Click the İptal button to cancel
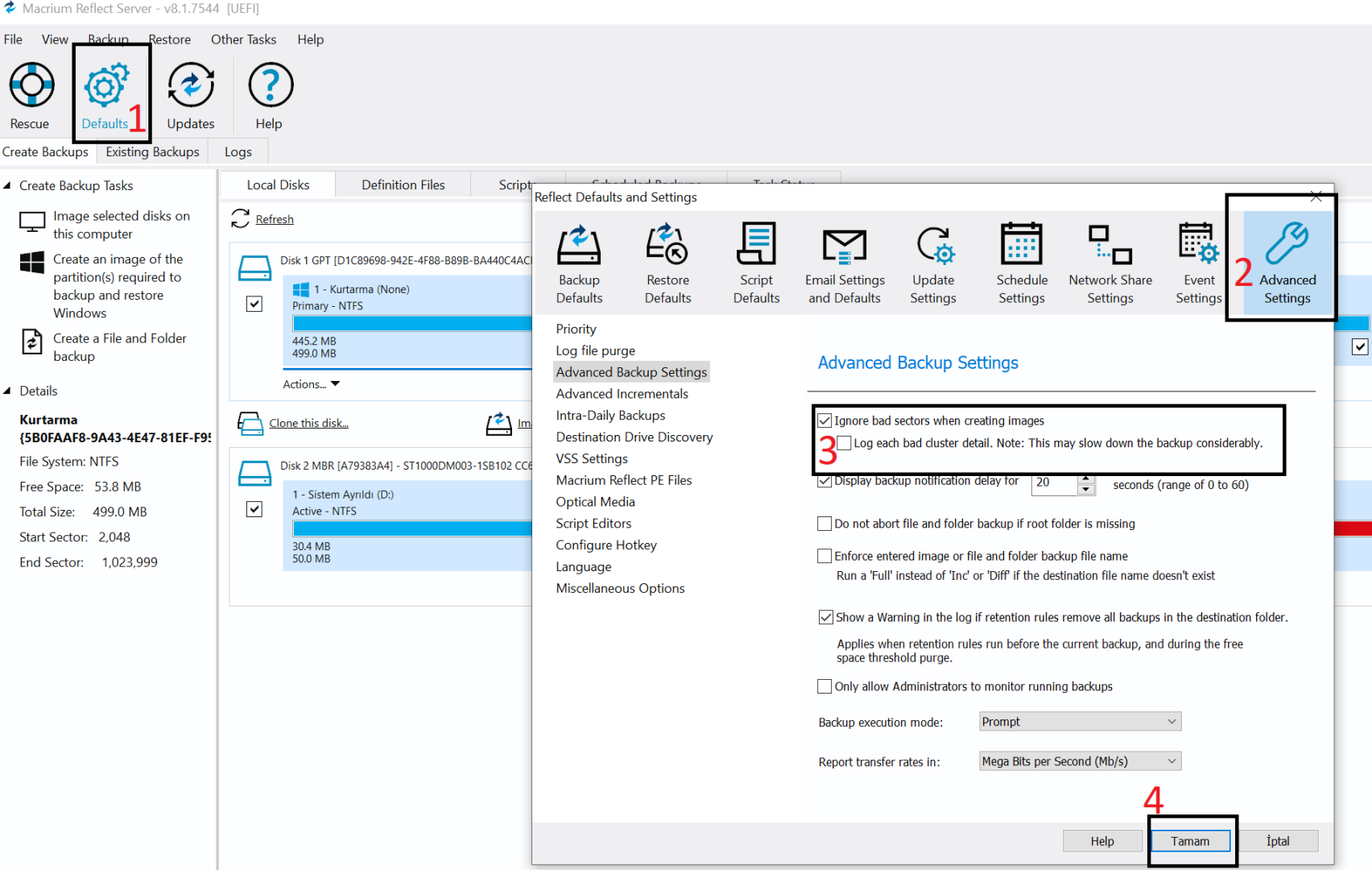The width and height of the screenshot is (1372, 870). point(1278,841)
